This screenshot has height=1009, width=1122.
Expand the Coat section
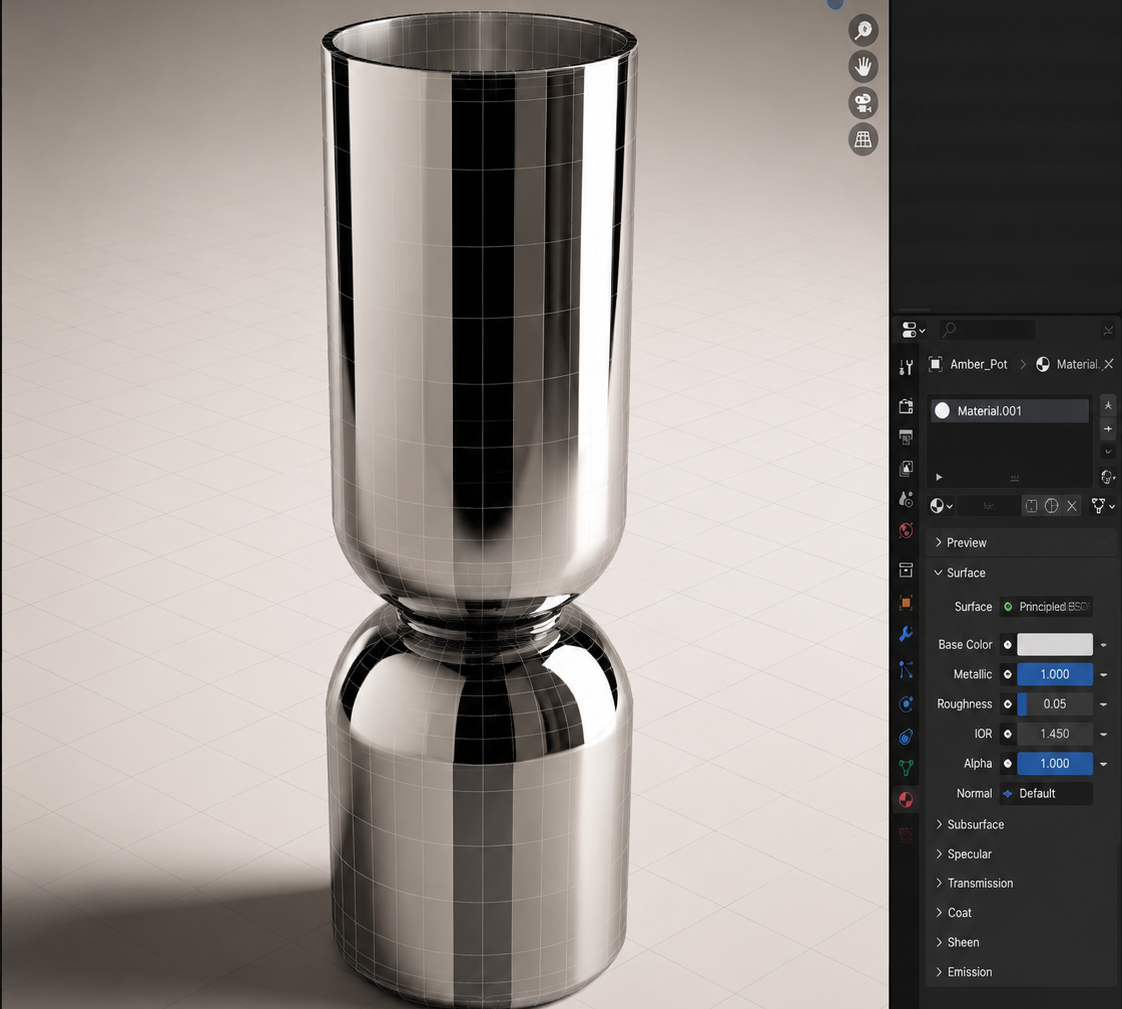pos(953,912)
